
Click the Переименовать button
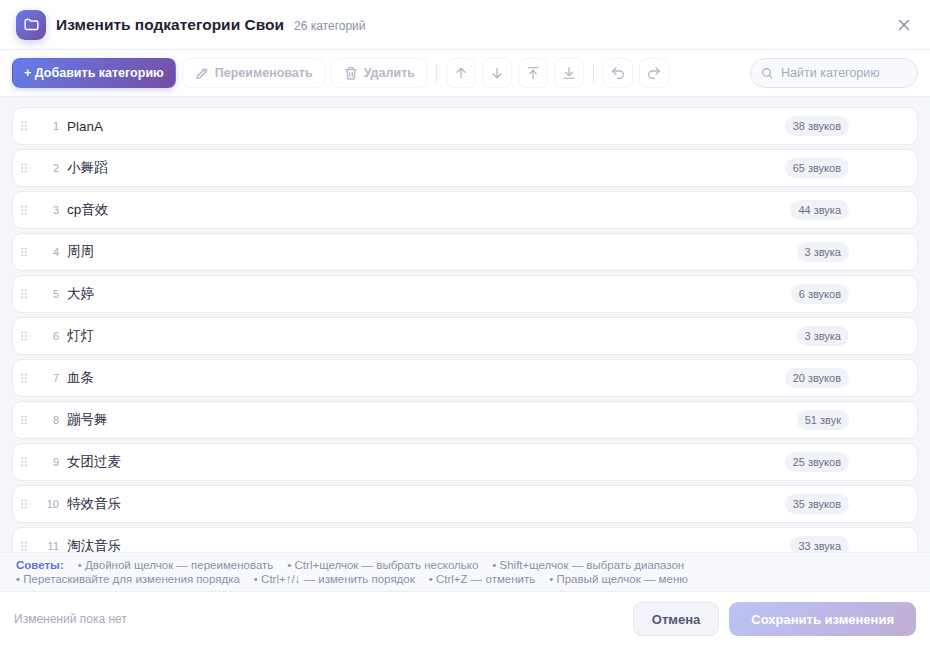click(x=253, y=73)
